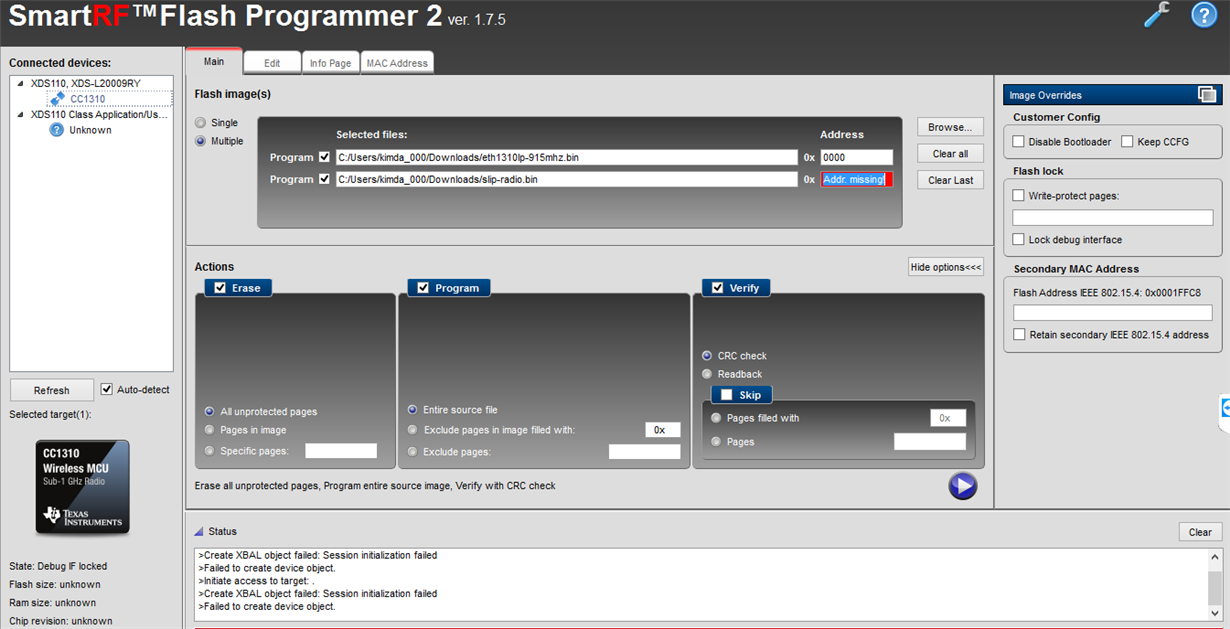
Task: Click the Image Overrides window icon
Action: coord(1207,95)
